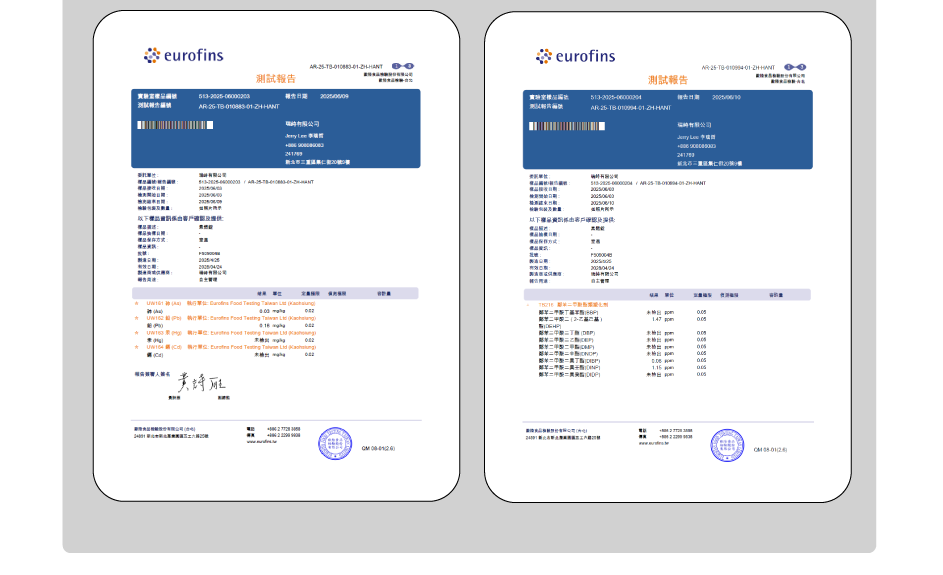Click the barcode on the right report
The width and height of the screenshot is (943, 575).
(567, 126)
